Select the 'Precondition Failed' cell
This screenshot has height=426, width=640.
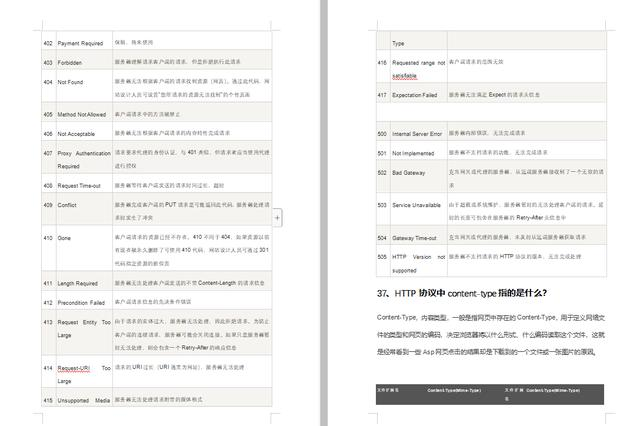[x=84, y=300]
